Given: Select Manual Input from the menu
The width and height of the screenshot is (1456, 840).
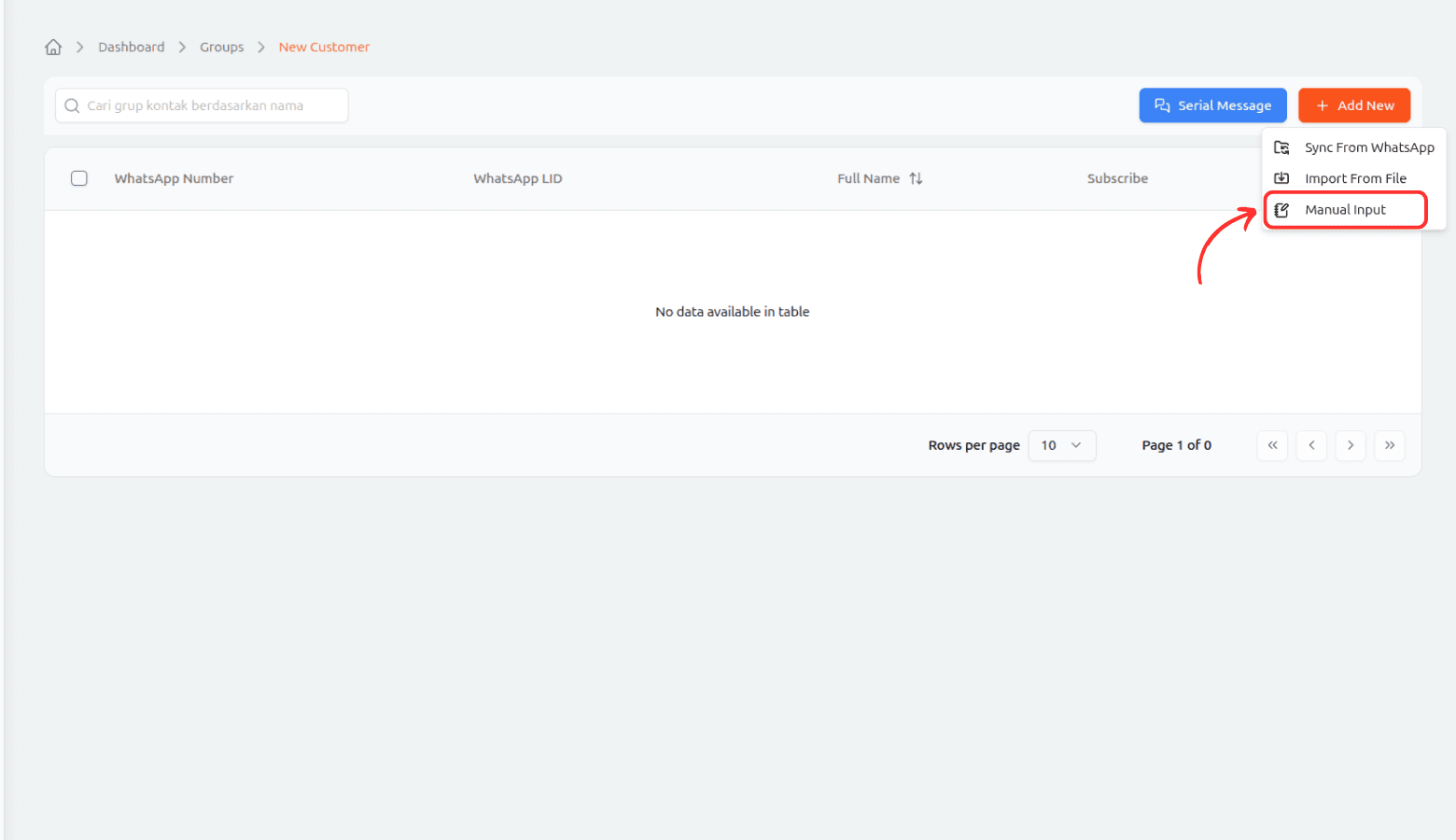Looking at the screenshot, I should coord(1345,210).
